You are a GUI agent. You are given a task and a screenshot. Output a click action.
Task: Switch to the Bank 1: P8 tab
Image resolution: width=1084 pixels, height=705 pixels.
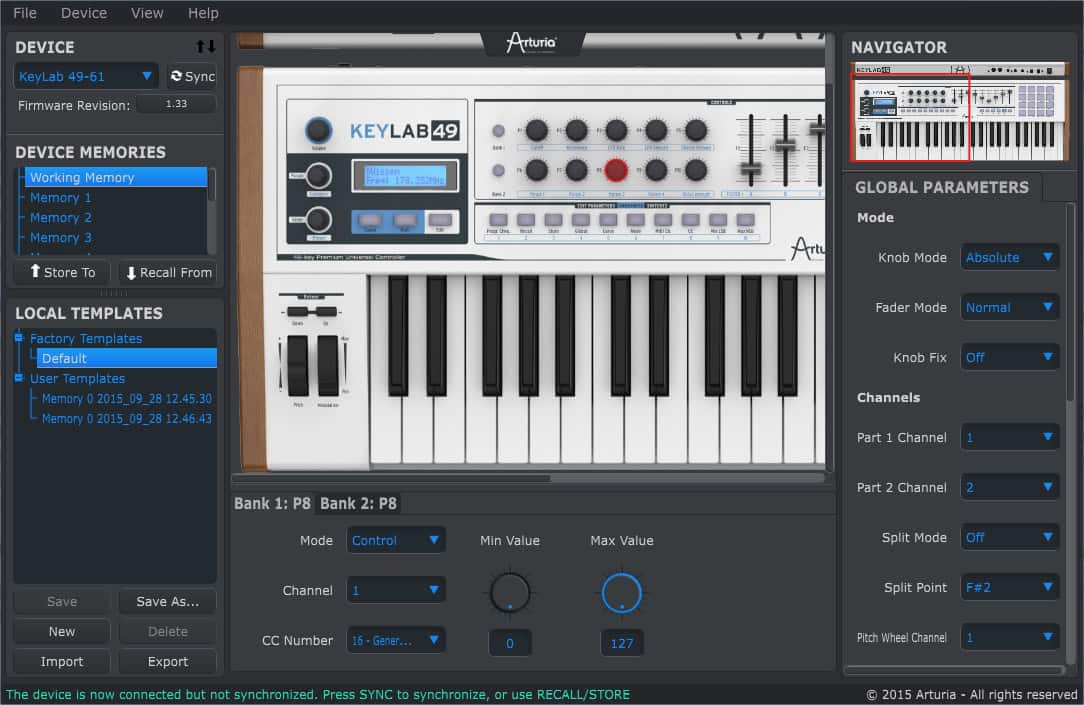coord(272,503)
